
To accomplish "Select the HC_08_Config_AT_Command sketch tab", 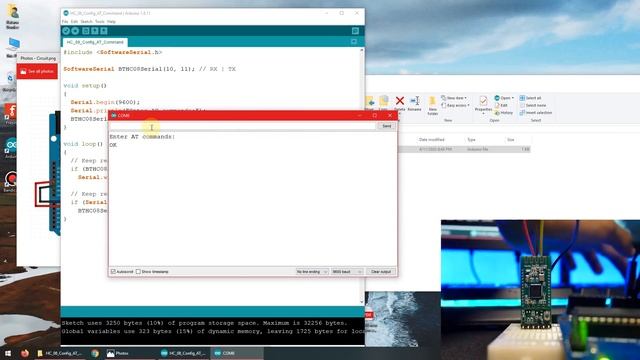I will point(95,42).
